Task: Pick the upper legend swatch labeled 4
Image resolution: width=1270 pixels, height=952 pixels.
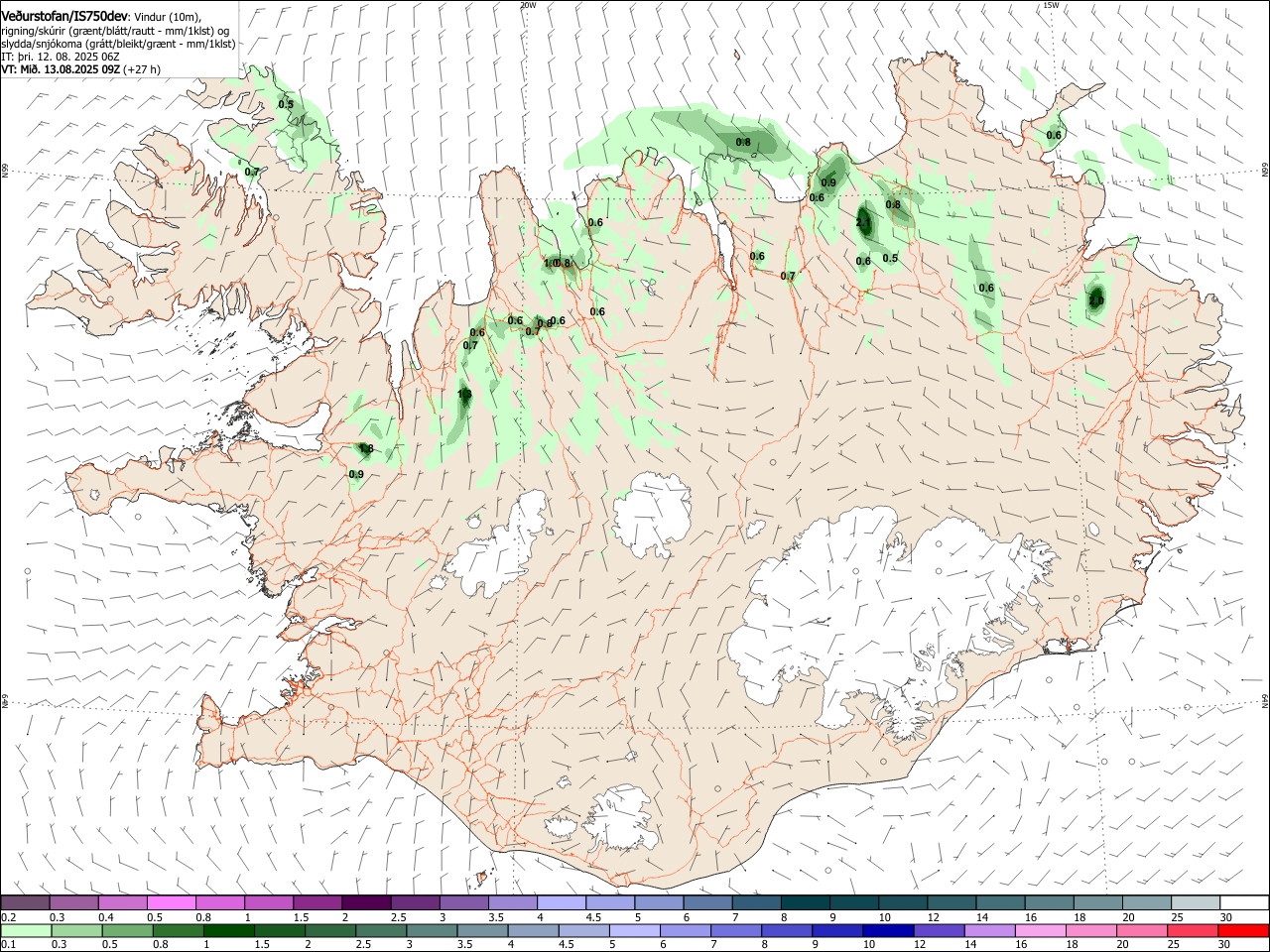Action: pyautogui.click(x=561, y=902)
